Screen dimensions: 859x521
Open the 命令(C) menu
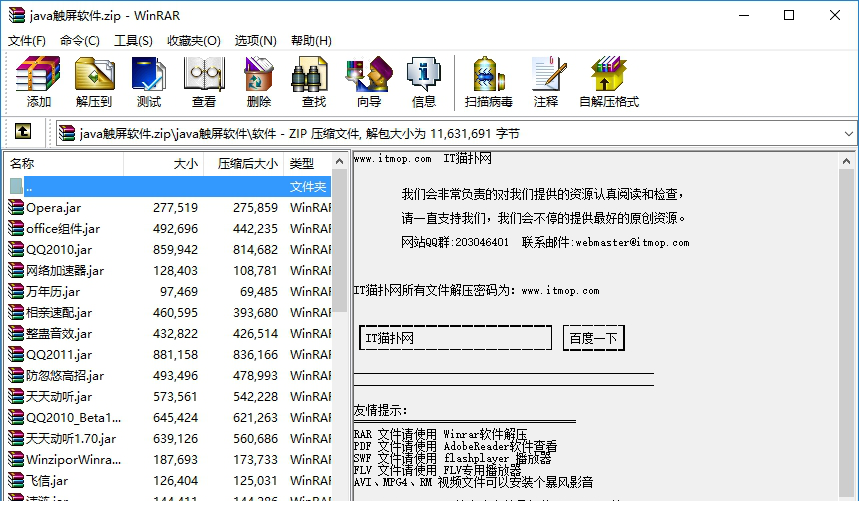click(x=80, y=41)
